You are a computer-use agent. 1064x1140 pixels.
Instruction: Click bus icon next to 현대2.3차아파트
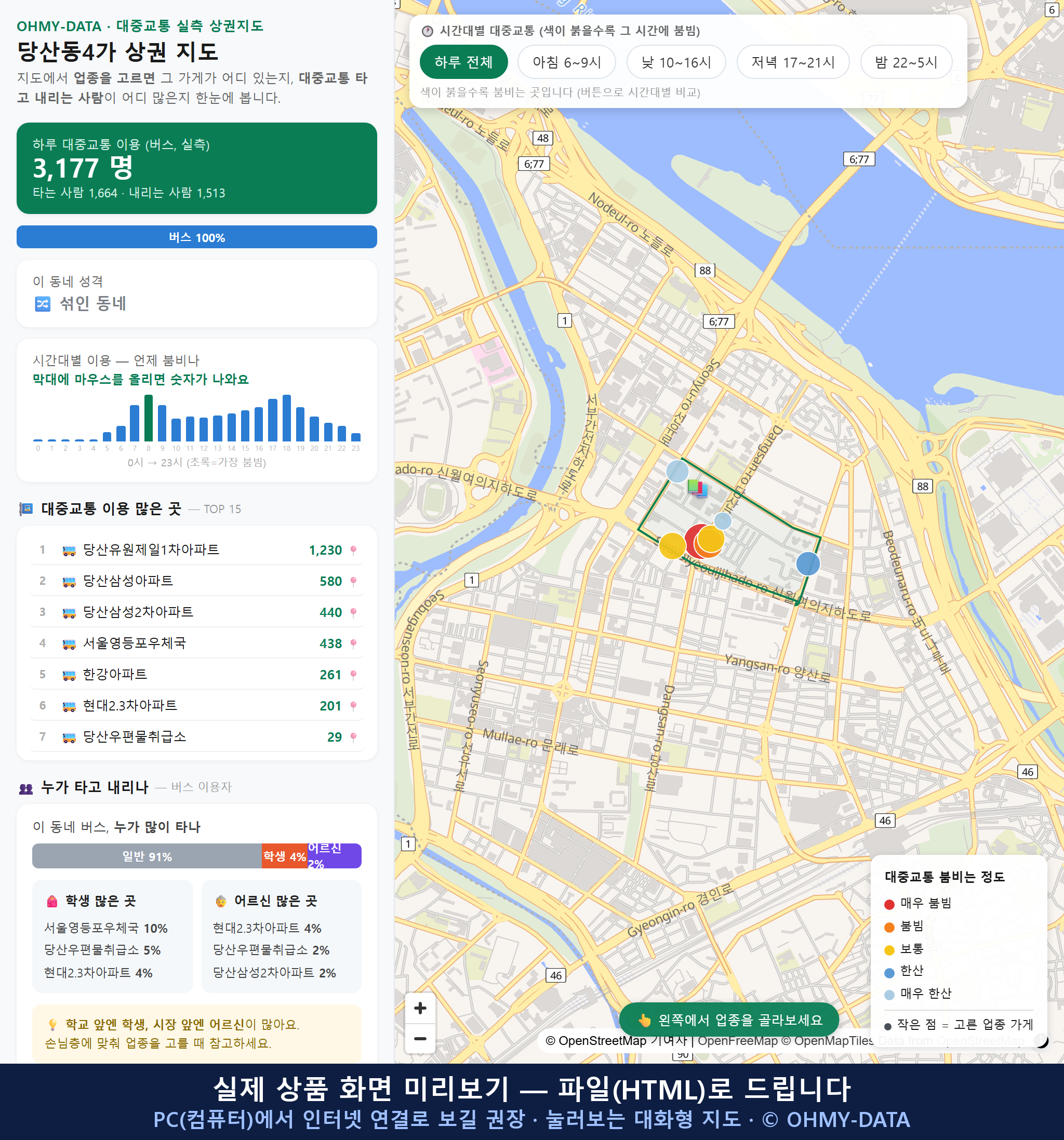(x=69, y=706)
